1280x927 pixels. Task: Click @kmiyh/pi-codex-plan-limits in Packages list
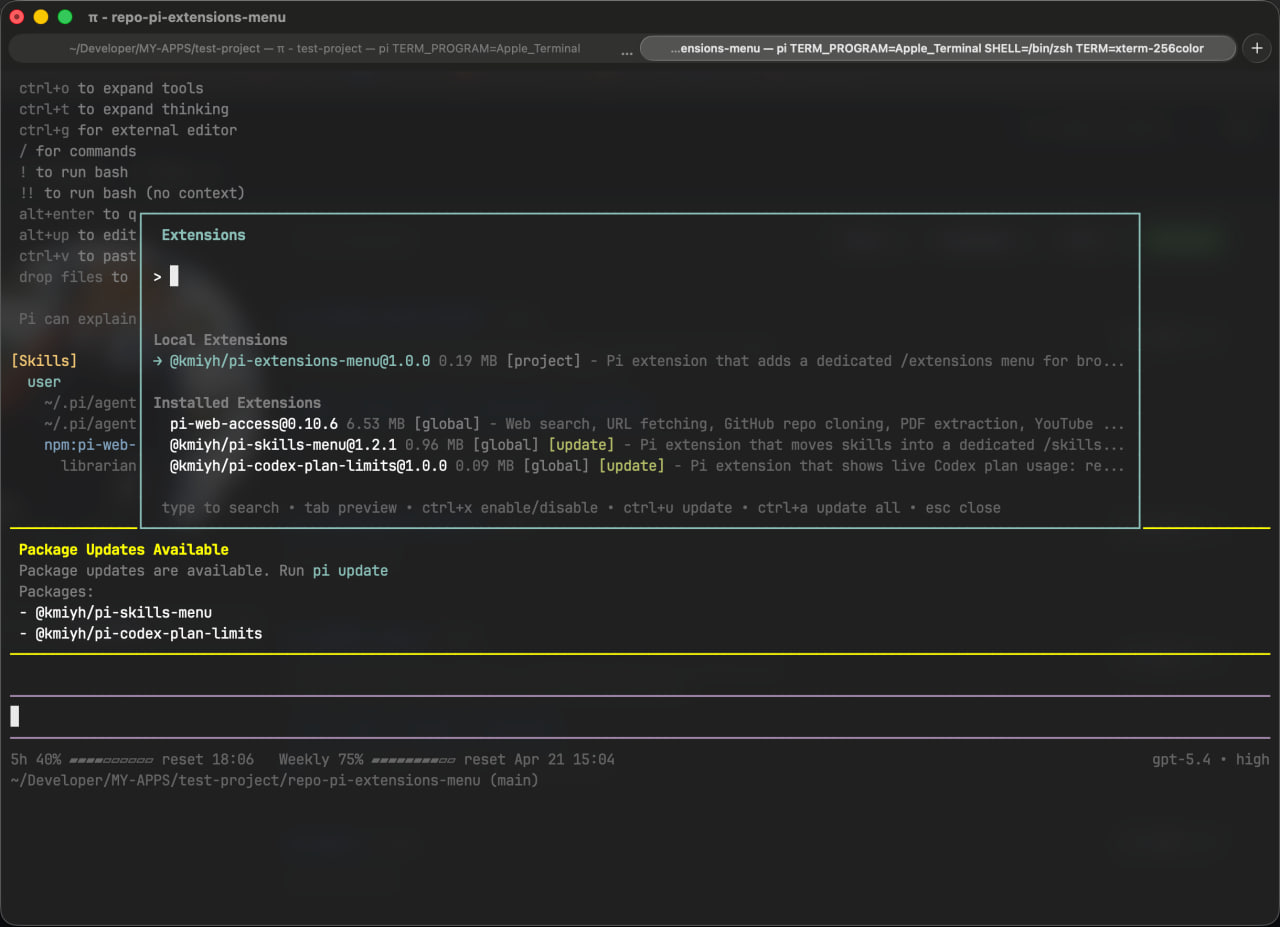(149, 634)
